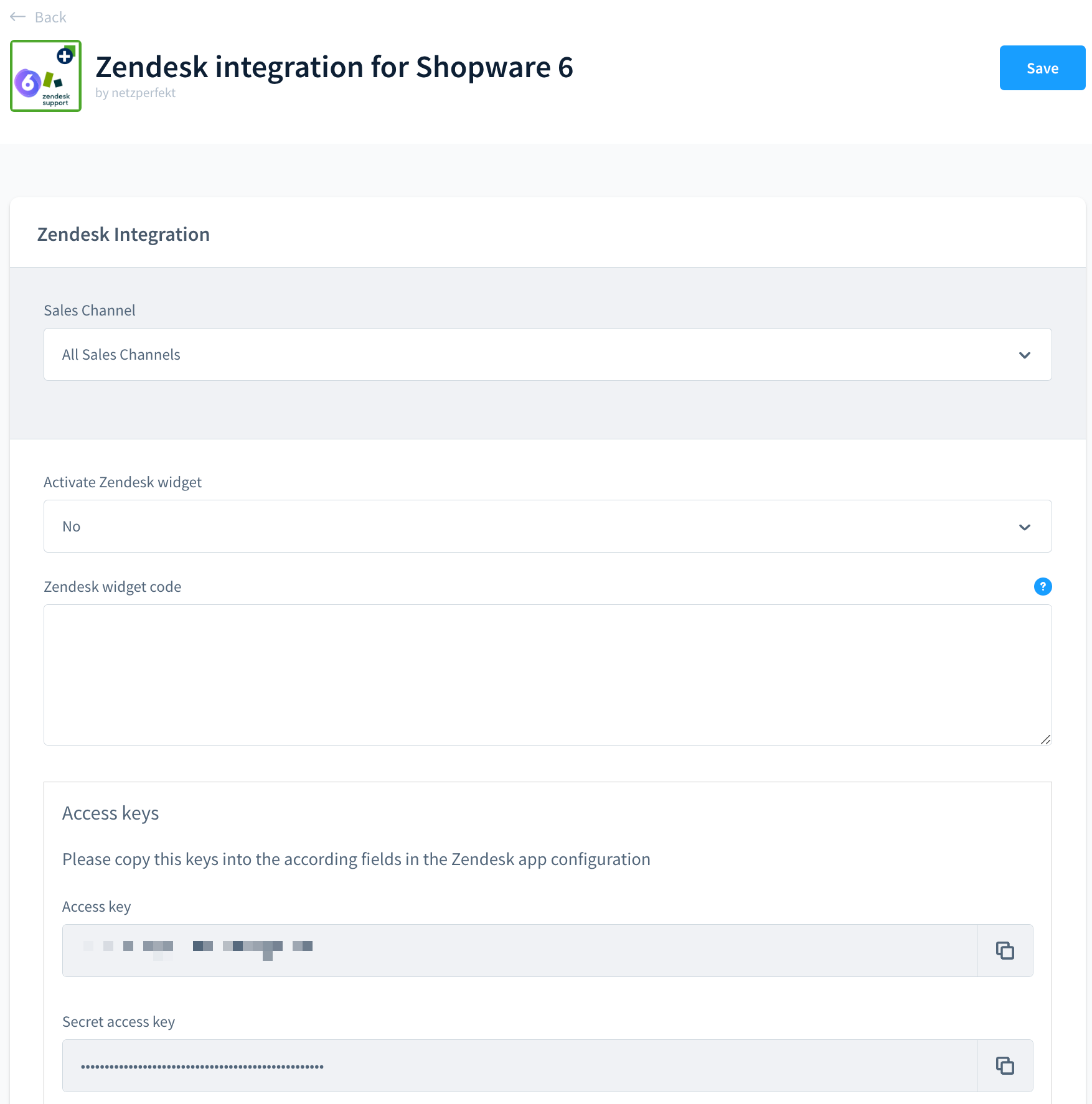Click the 'Access keys' section heading
The height and width of the screenshot is (1104, 1092).
click(x=110, y=813)
